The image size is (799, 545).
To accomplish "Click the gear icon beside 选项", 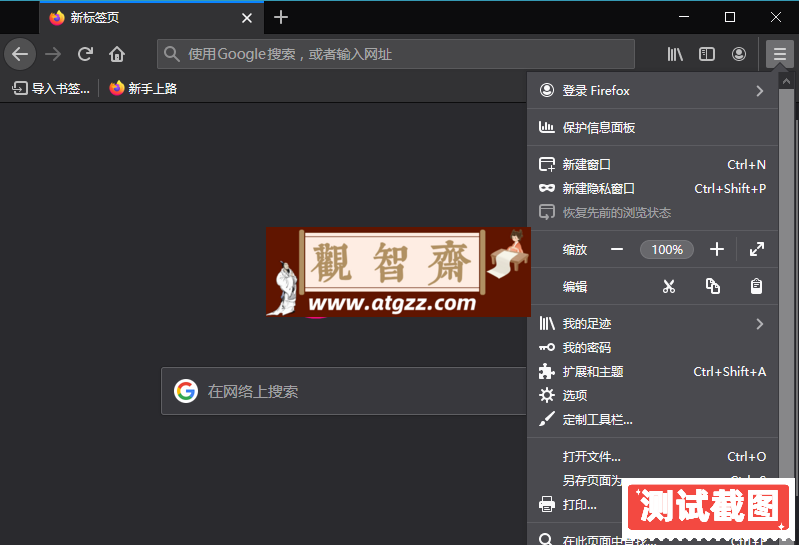I will tap(547, 395).
